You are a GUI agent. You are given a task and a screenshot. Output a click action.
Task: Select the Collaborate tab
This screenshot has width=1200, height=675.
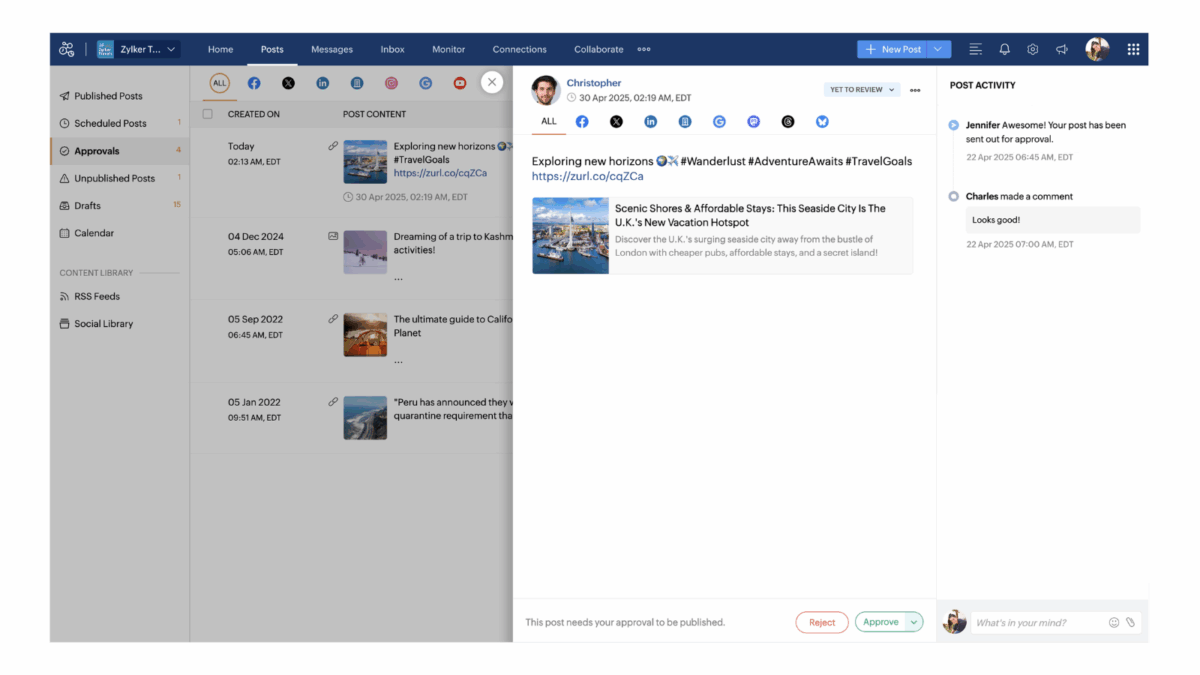pyautogui.click(x=598, y=49)
